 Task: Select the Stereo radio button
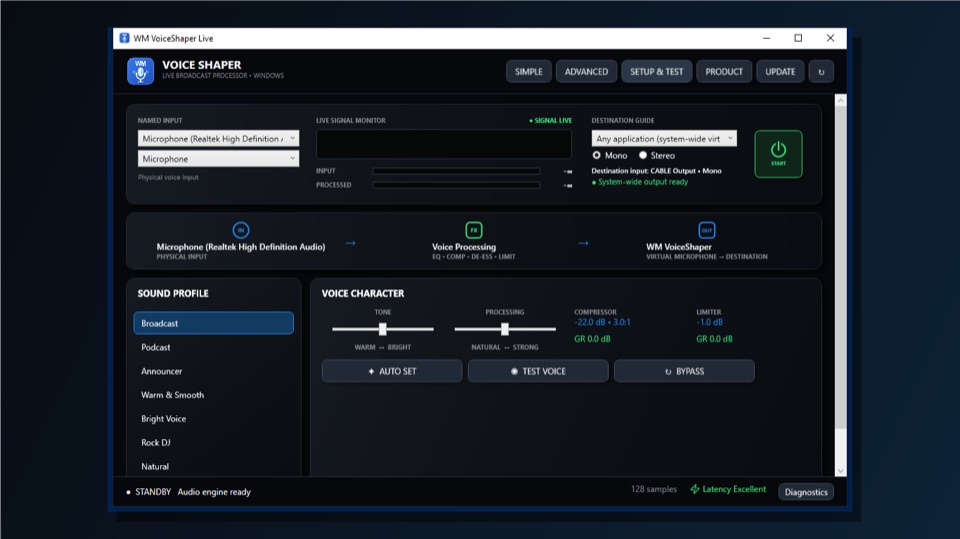(x=643, y=156)
